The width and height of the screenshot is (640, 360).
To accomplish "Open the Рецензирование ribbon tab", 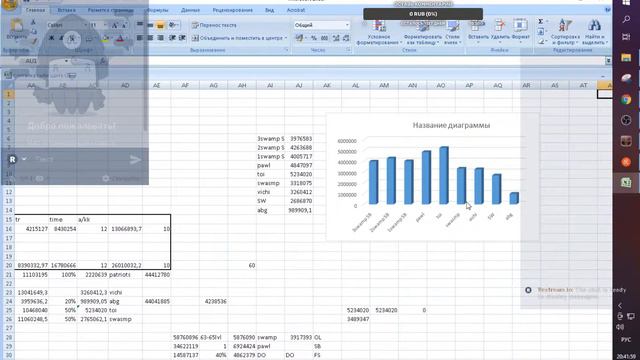I will pos(233,10).
